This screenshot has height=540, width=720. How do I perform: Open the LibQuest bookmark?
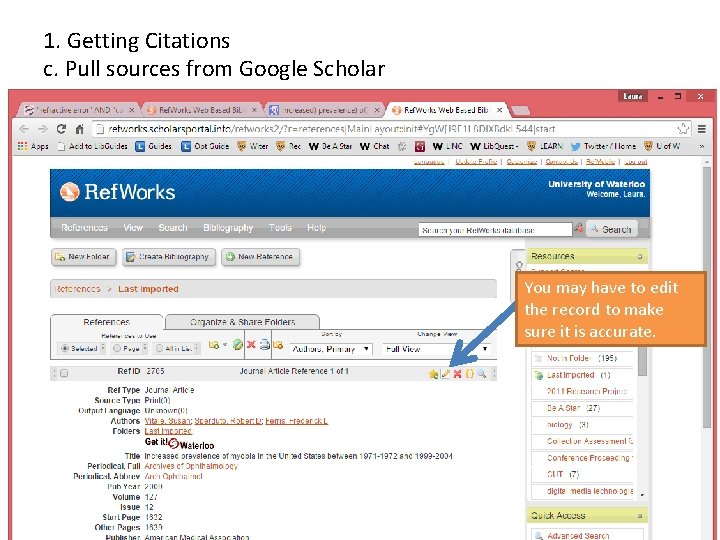pos(495,146)
